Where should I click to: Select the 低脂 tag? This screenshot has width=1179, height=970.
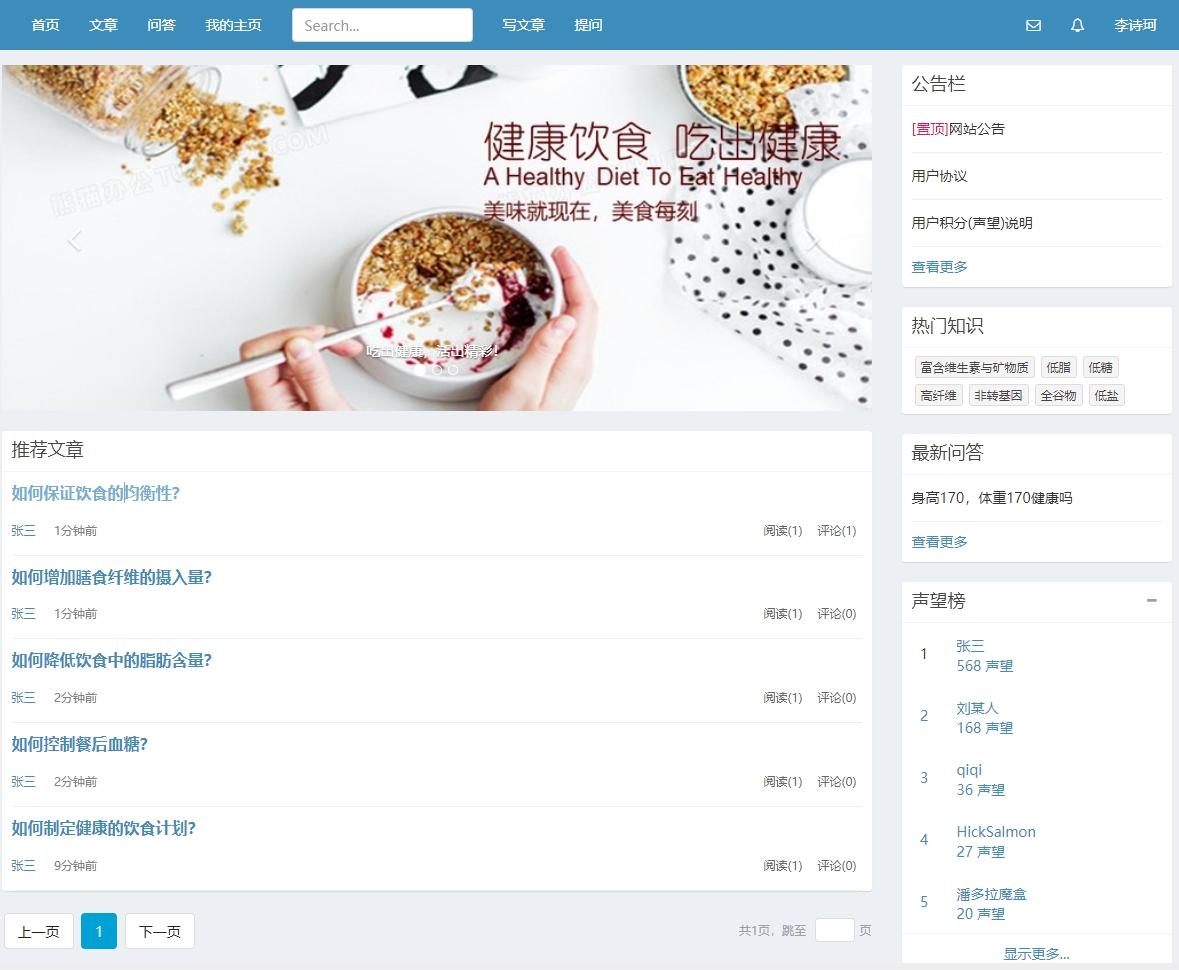(1058, 367)
